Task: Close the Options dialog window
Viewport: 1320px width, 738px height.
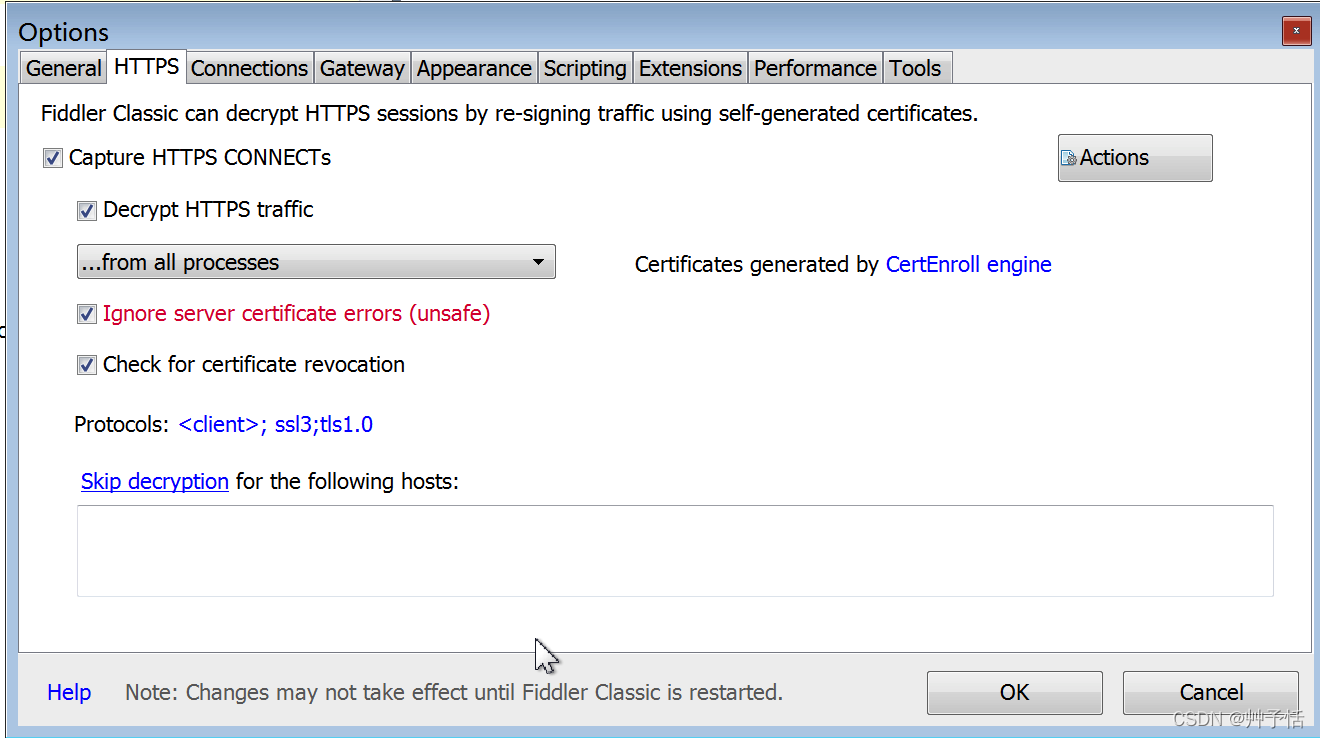Action: [x=1297, y=32]
